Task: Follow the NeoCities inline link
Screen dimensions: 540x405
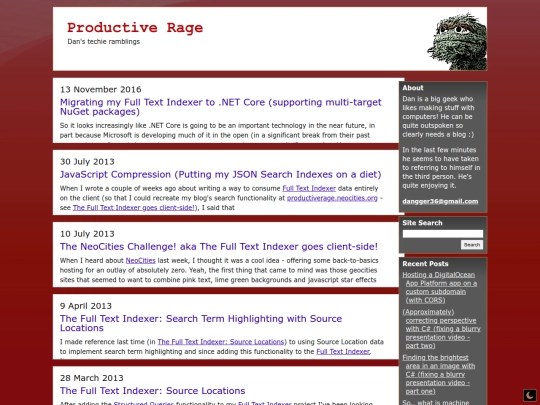Action: (x=141, y=260)
